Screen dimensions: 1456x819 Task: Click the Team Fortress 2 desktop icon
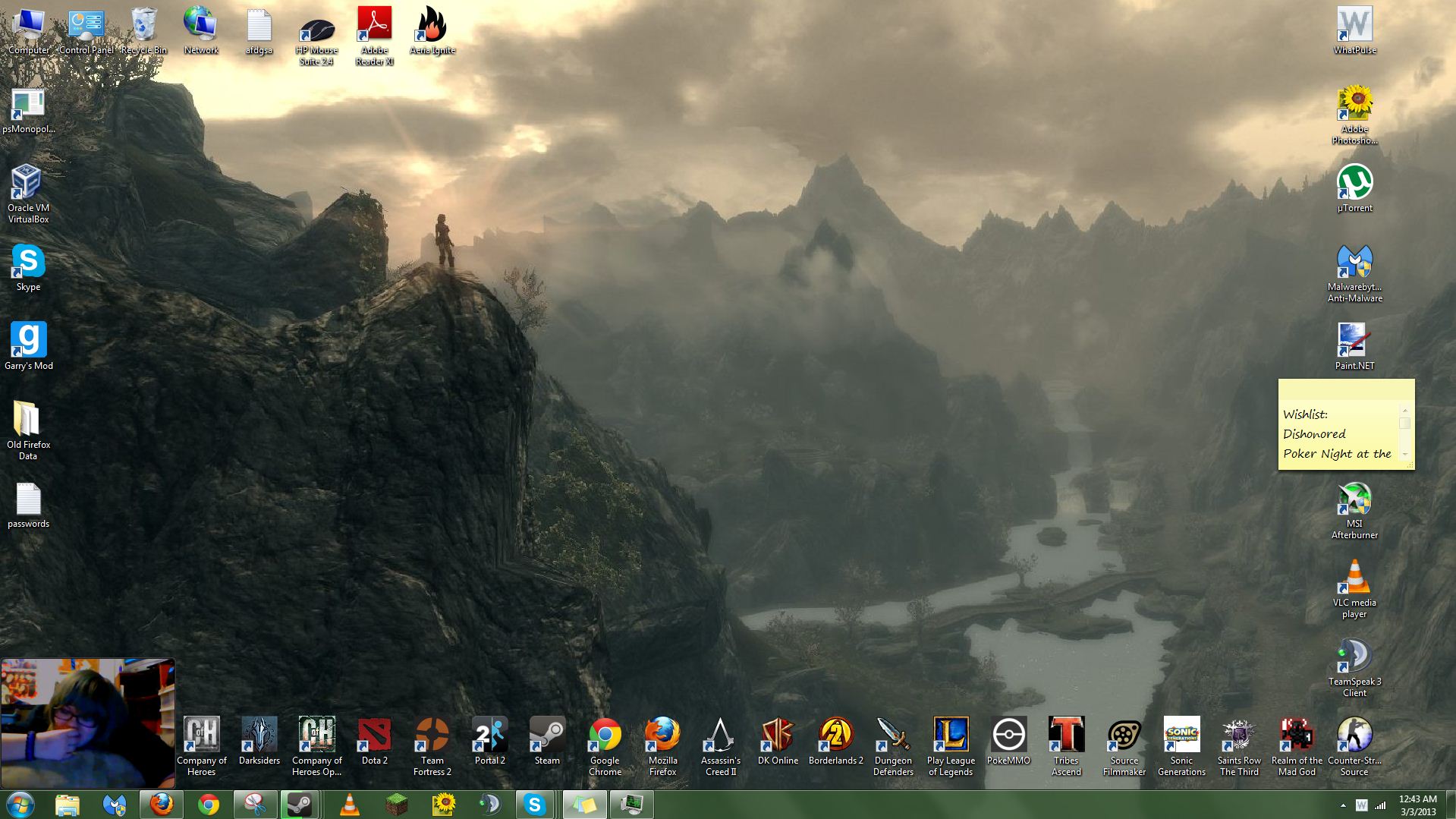pos(432,736)
